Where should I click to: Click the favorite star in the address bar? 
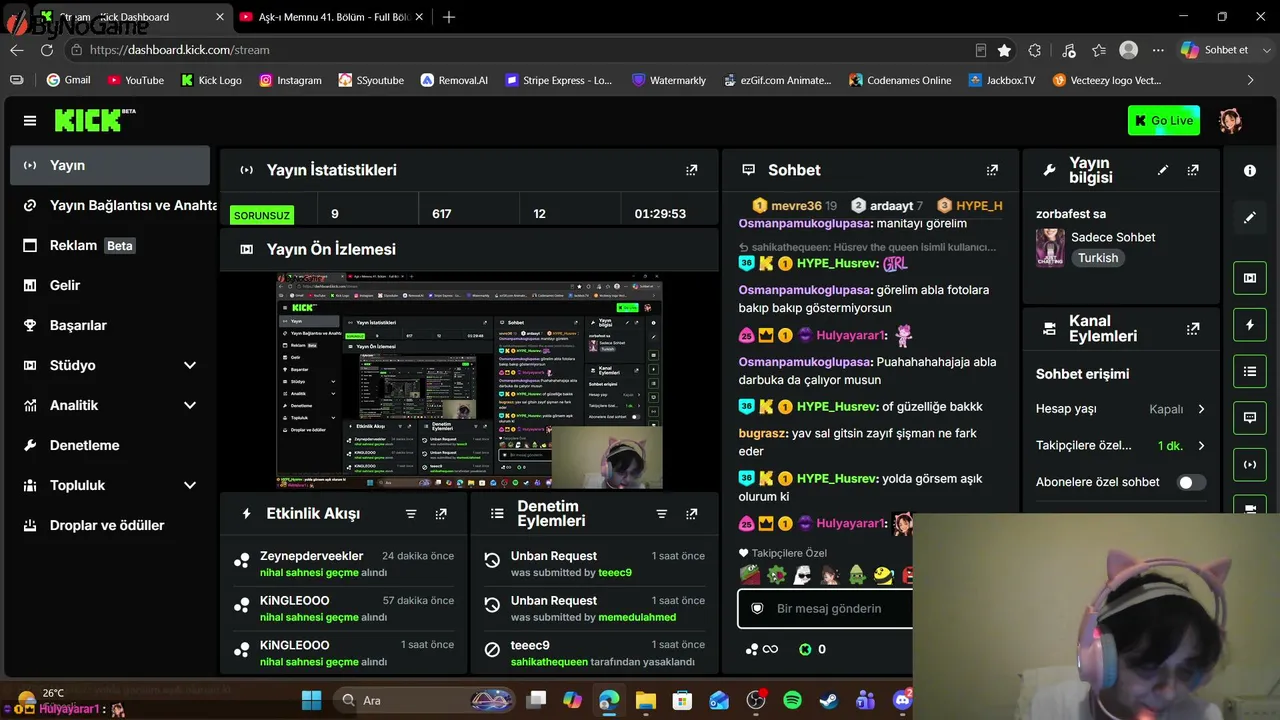point(1004,50)
